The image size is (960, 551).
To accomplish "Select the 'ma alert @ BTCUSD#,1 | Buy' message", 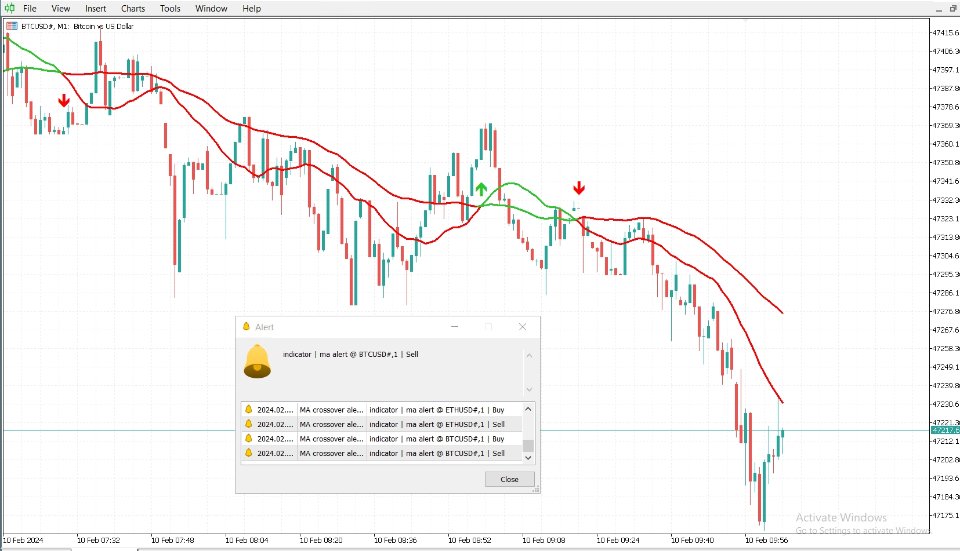I will [437, 439].
